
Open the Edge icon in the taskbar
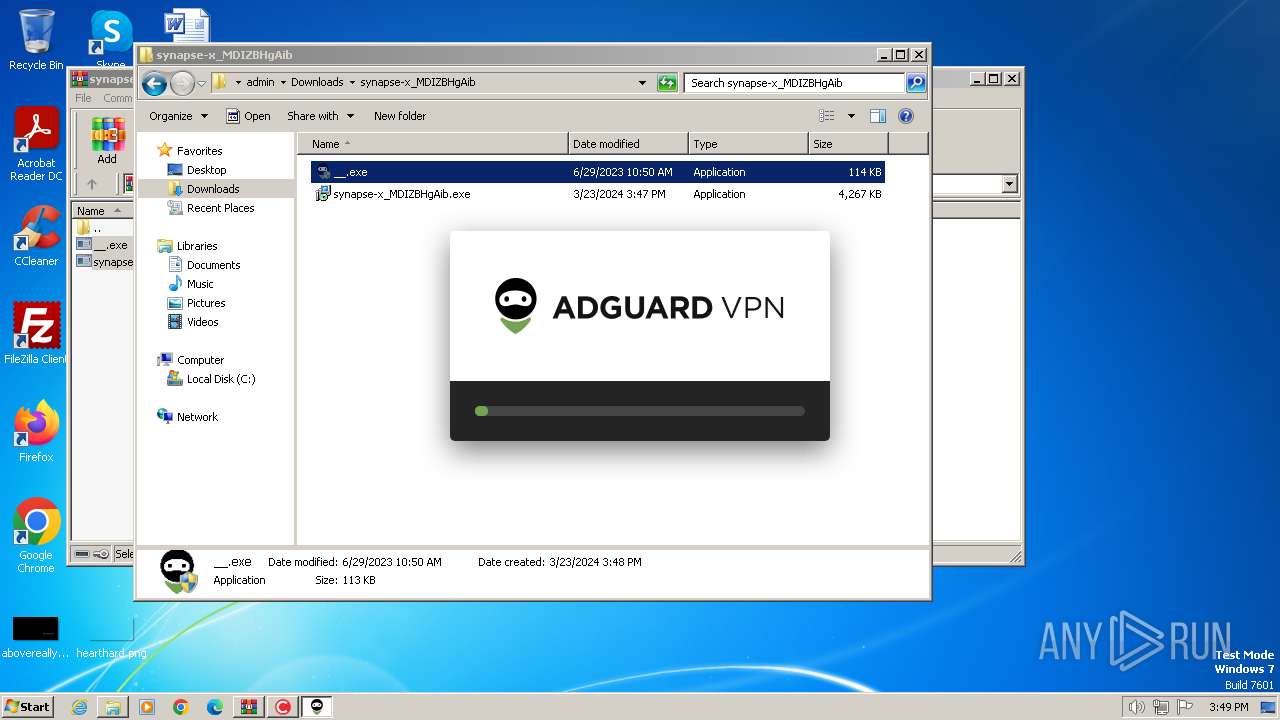tap(215, 707)
